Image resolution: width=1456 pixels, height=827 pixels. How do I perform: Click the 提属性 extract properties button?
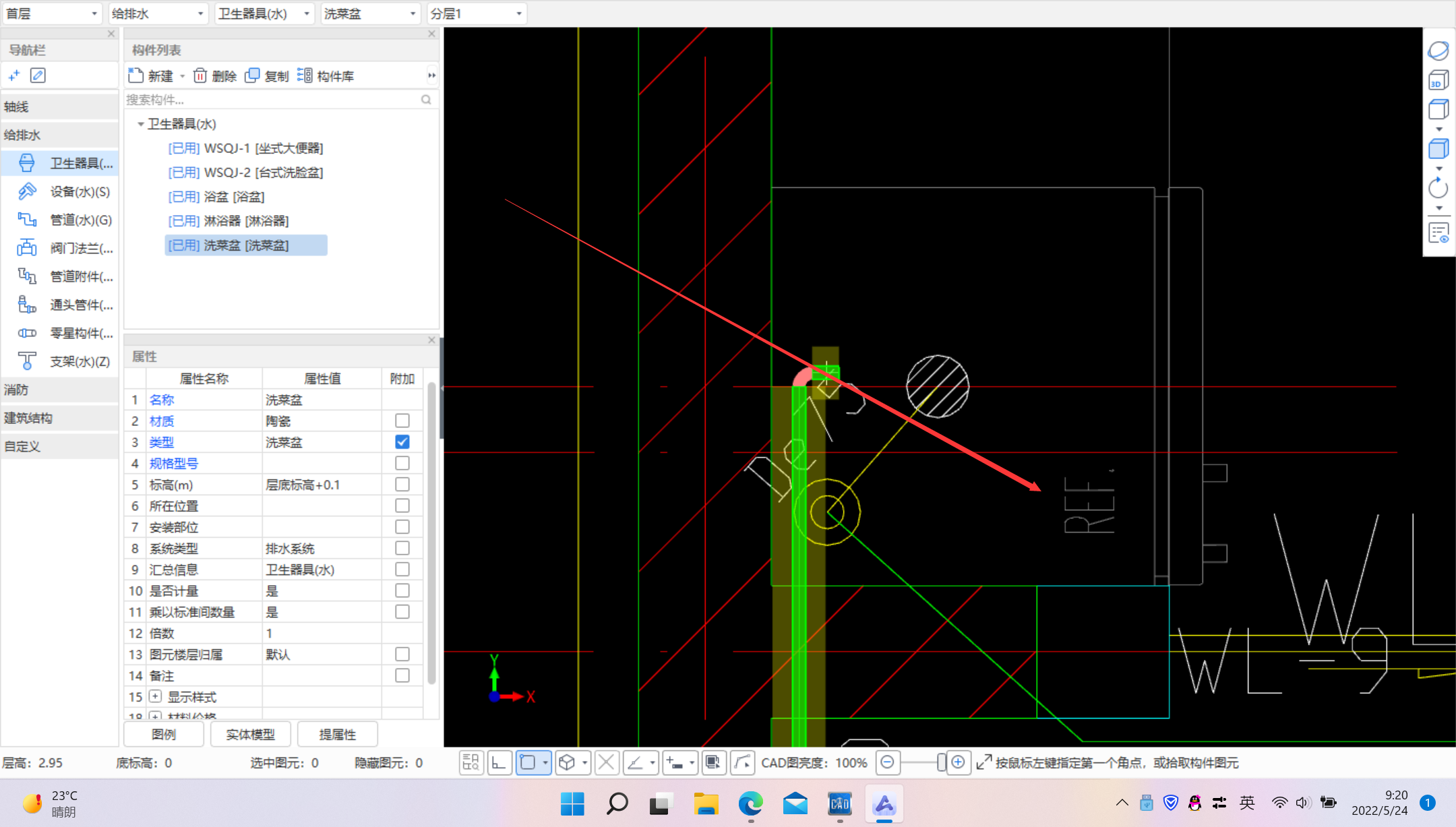click(338, 734)
